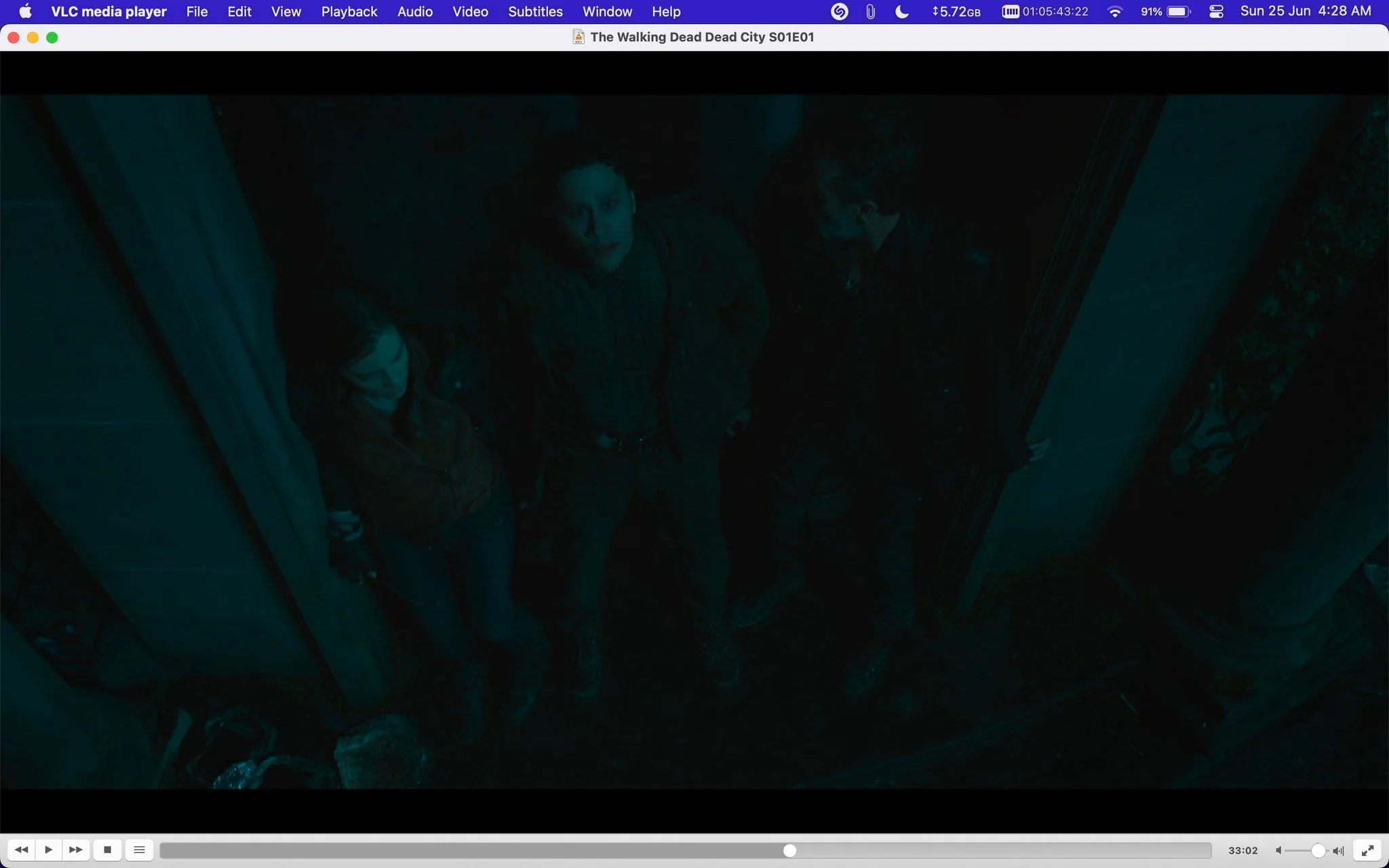Enter fullscreen with the expand arrows icon
The width and height of the screenshot is (1389, 868).
[1367, 850]
